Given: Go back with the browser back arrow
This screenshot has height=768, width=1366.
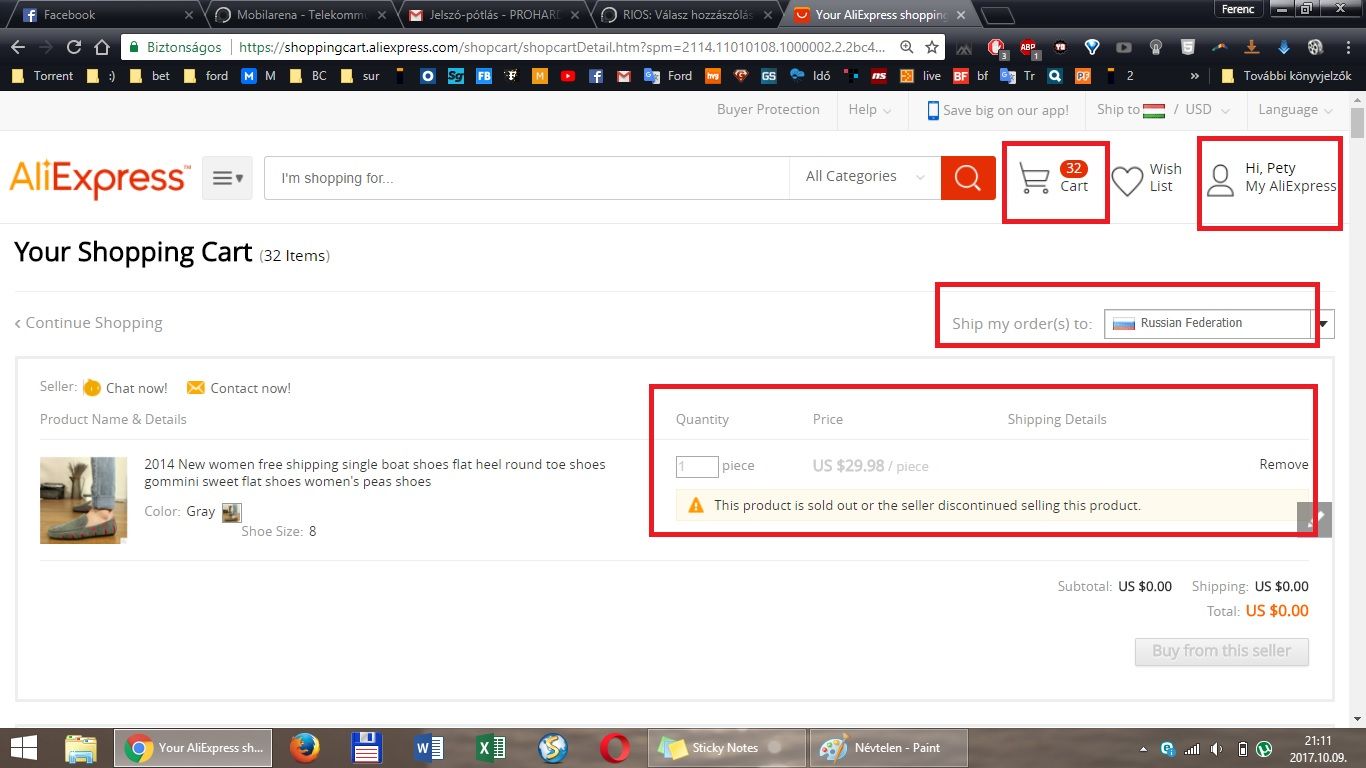Looking at the screenshot, I should coord(18,47).
